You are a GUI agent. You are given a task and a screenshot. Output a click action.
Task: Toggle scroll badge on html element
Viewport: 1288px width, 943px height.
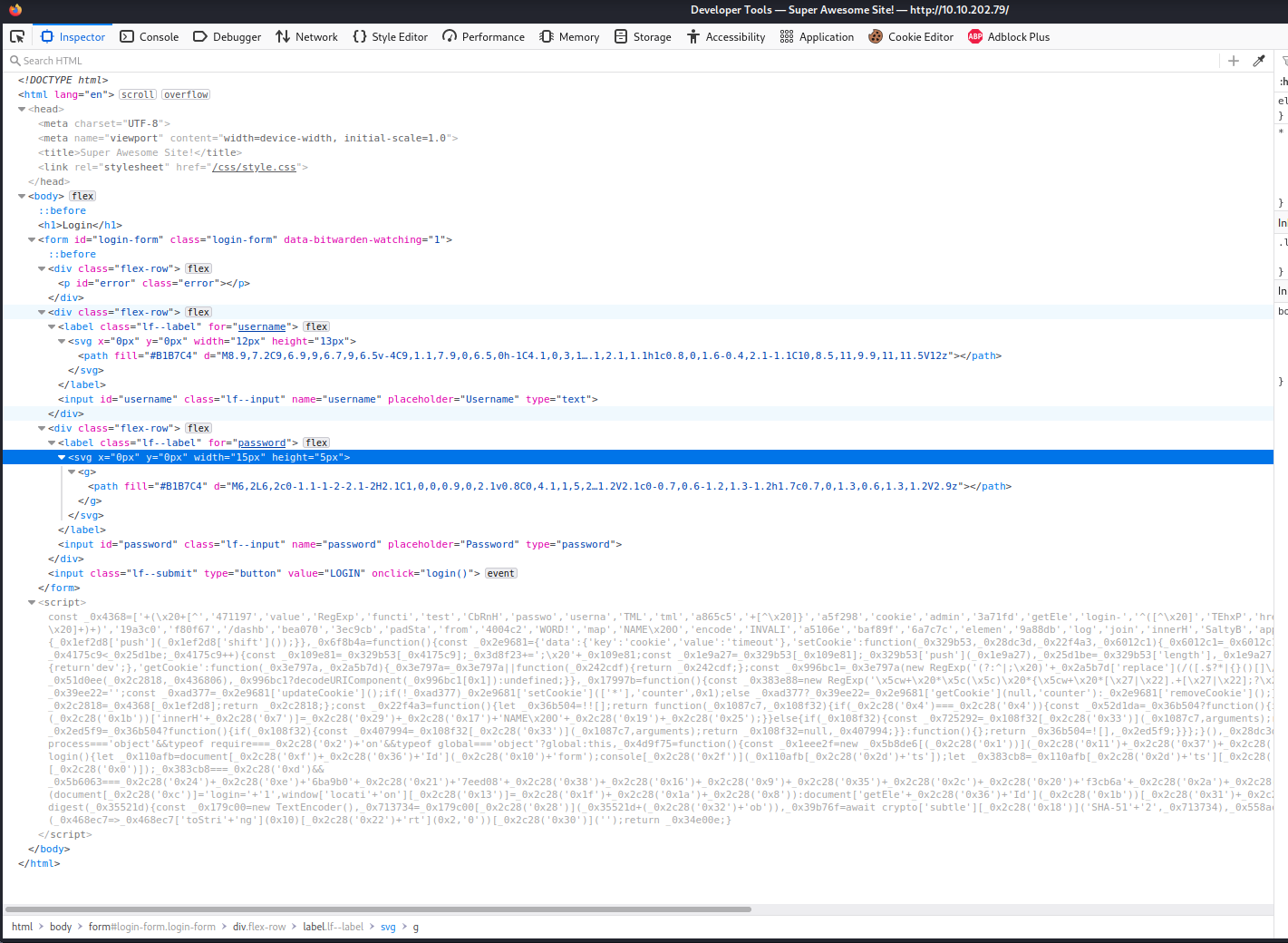pos(138,94)
